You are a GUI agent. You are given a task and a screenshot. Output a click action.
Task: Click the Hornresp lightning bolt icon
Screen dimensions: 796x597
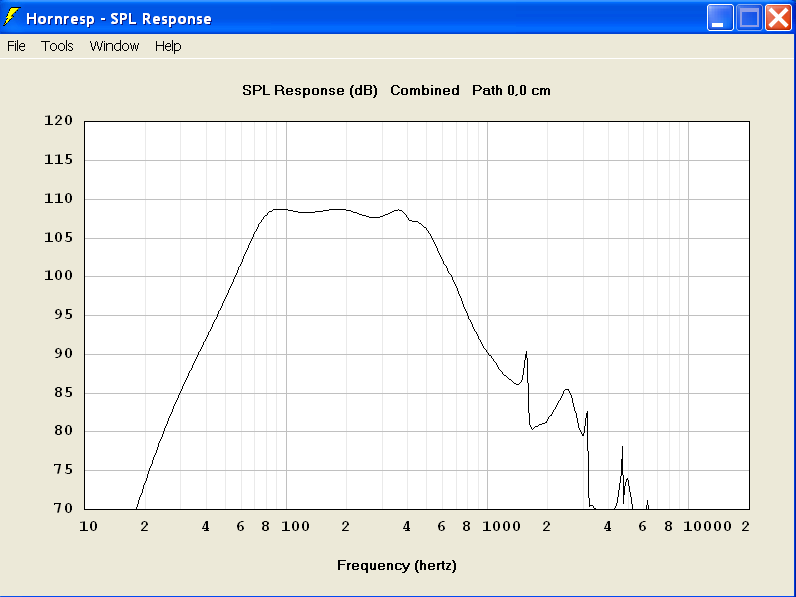coord(12,17)
